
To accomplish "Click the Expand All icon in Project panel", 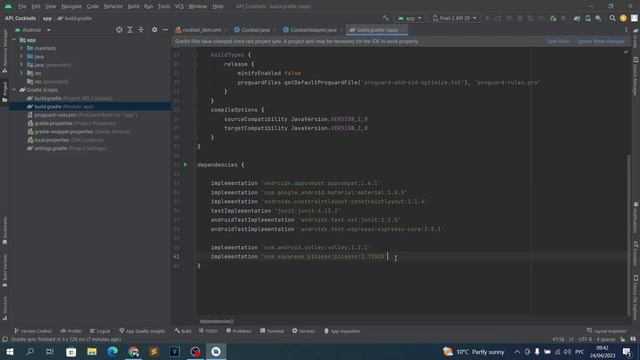I will 130,30.
